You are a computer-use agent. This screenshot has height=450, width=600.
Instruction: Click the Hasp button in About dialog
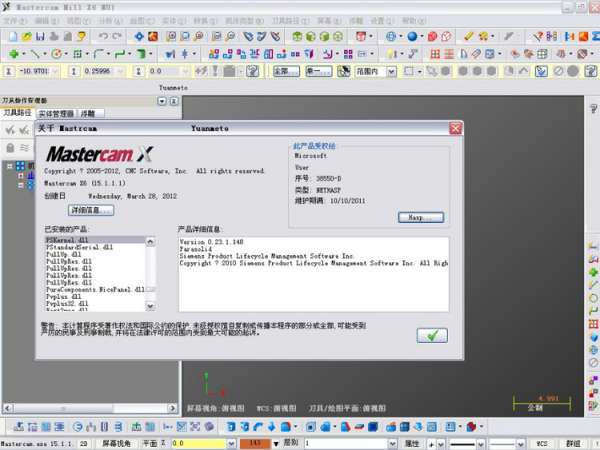pos(421,217)
